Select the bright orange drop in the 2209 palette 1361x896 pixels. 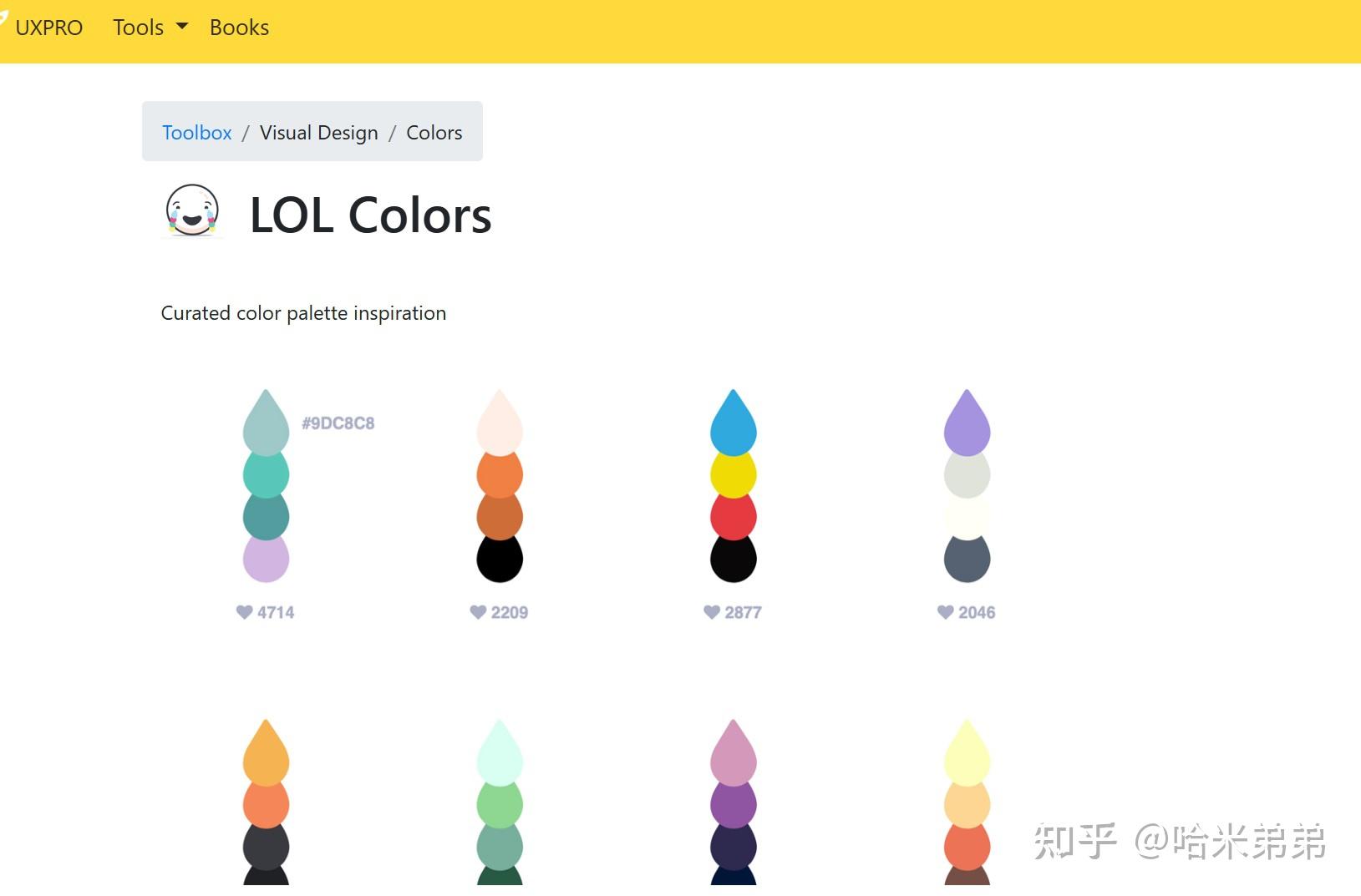click(x=500, y=475)
